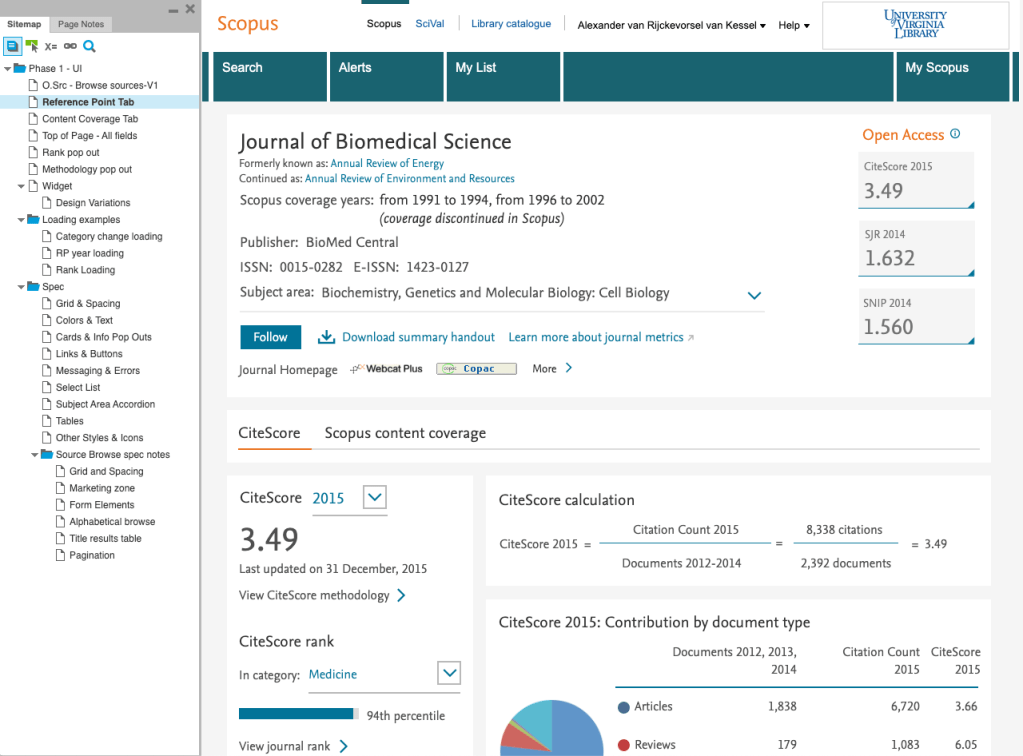Collapse the Loading examples tree node
The width and height of the screenshot is (1023, 756).
[x=21, y=220]
